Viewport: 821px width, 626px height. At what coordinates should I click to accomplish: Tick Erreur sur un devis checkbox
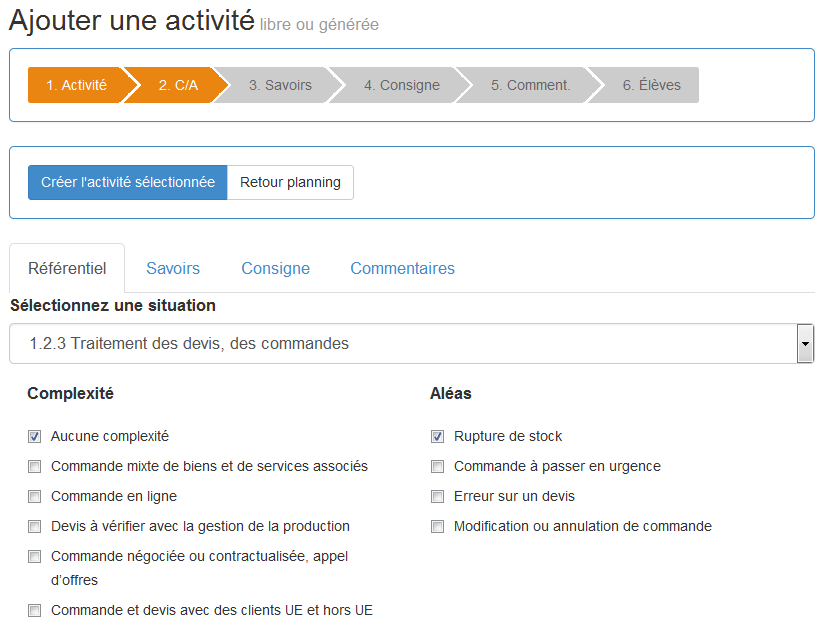click(438, 496)
